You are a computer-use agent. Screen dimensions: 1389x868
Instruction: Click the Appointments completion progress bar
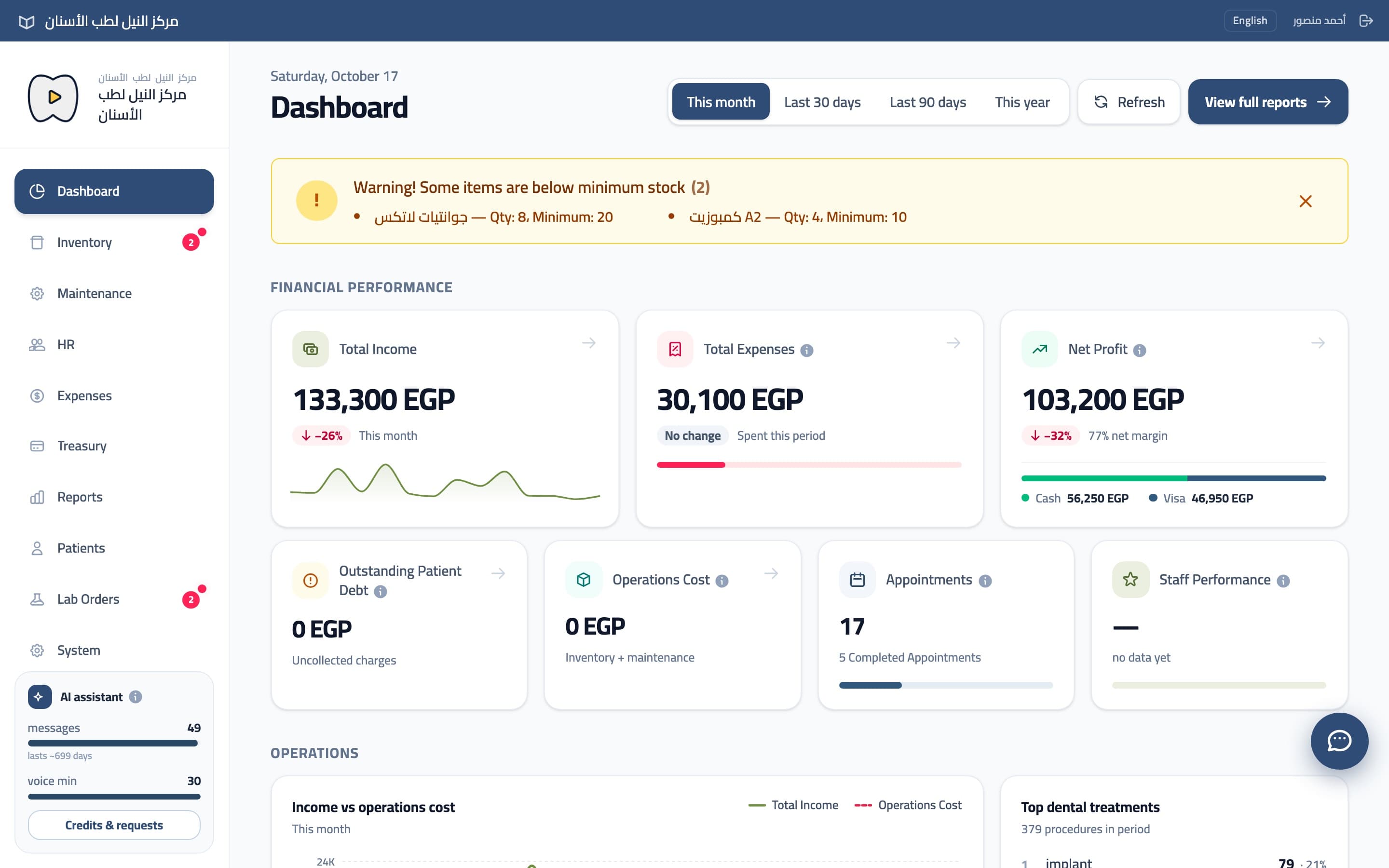click(x=945, y=685)
